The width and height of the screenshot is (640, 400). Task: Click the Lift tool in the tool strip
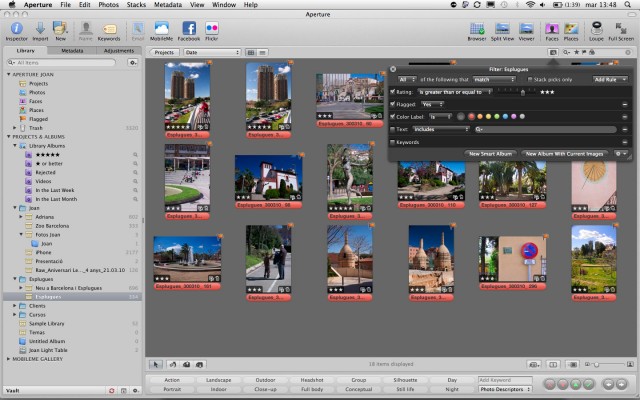tap(186, 364)
